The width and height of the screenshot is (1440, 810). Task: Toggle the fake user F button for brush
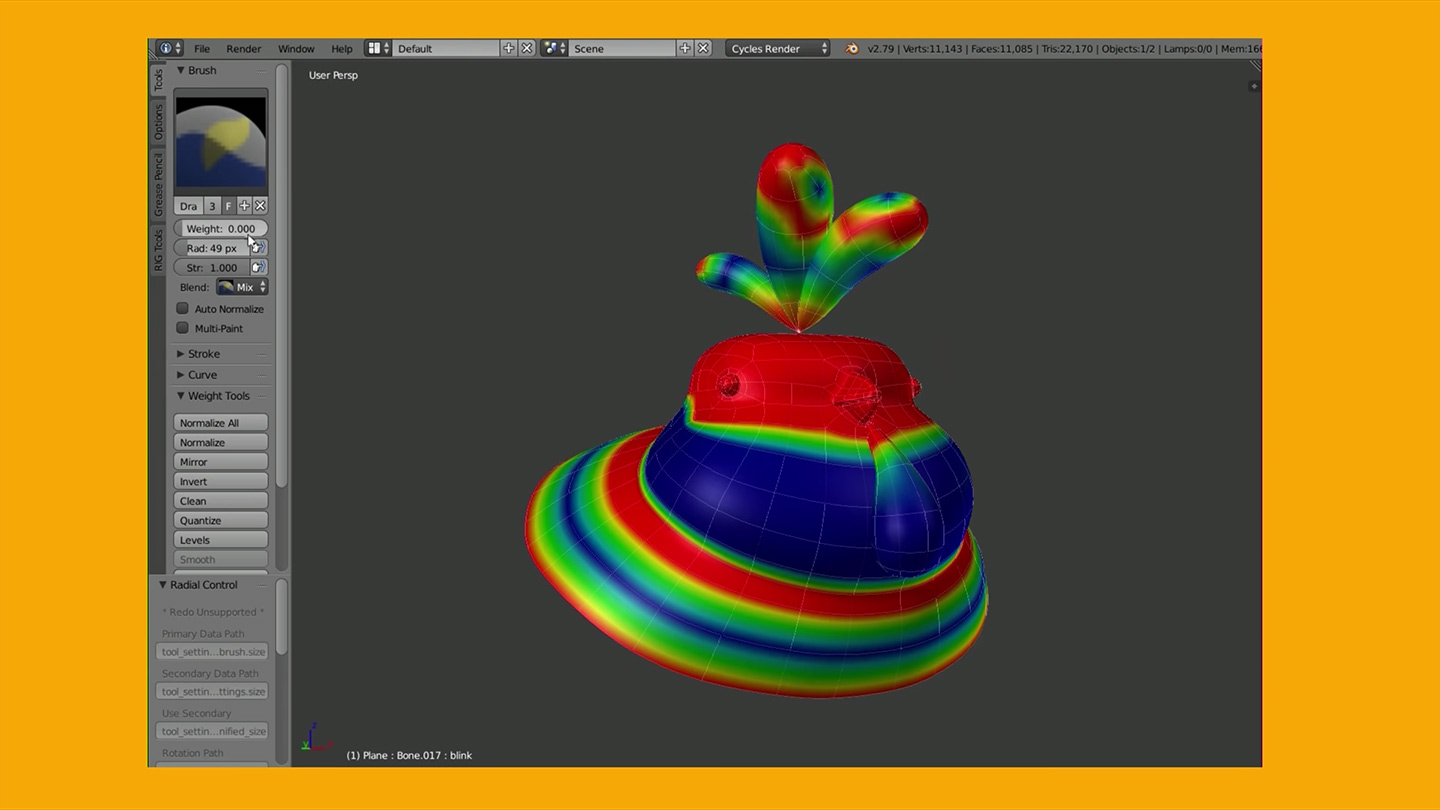pyautogui.click(x=228, y=205)
